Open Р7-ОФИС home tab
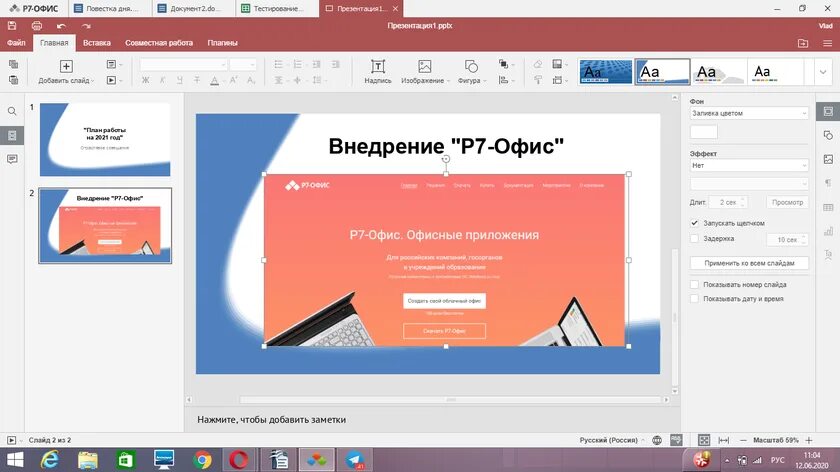Viewport: 840px width, 472px height. pyautogui.click(x=34, y=9)
